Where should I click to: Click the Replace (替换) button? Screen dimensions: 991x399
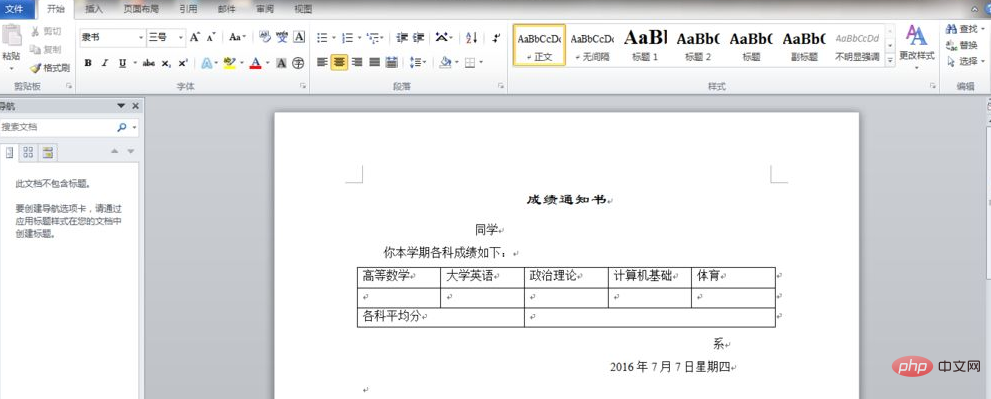coord(962,45)
